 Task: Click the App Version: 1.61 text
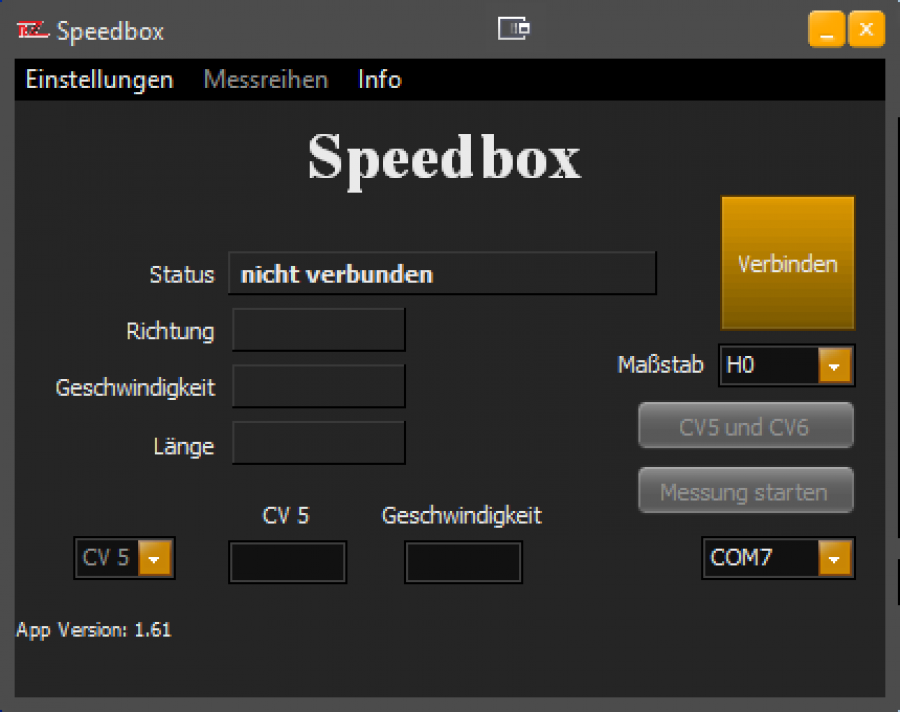(x=94, y=630)
